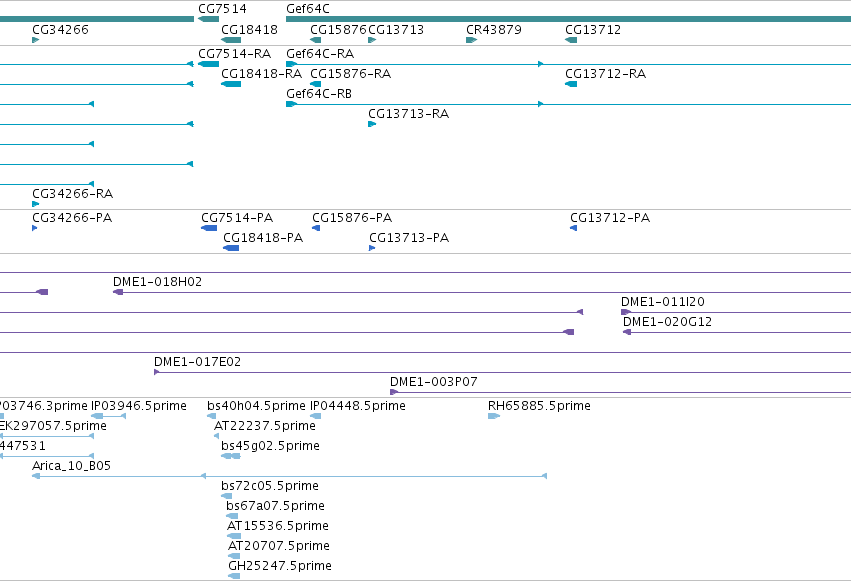Select the AT20707.5prime EST label
Image resolution: width=851 pixels, height=581 pixels.
278,546
